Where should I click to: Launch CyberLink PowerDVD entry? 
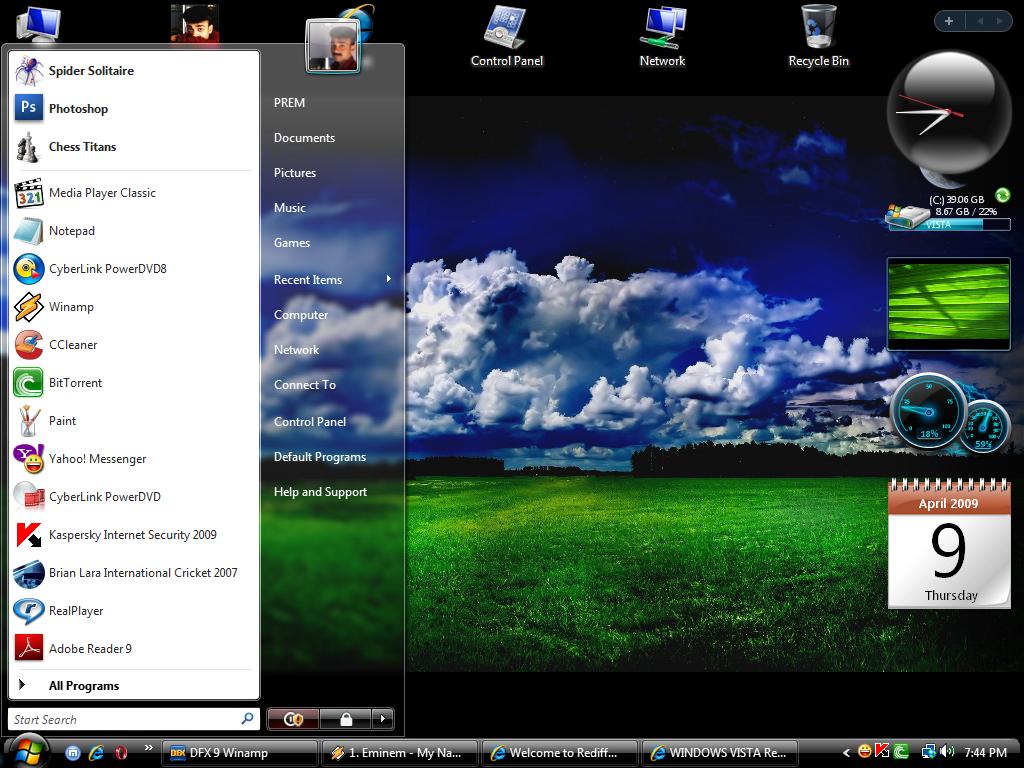pyautogui.click(x=134, y=496)
